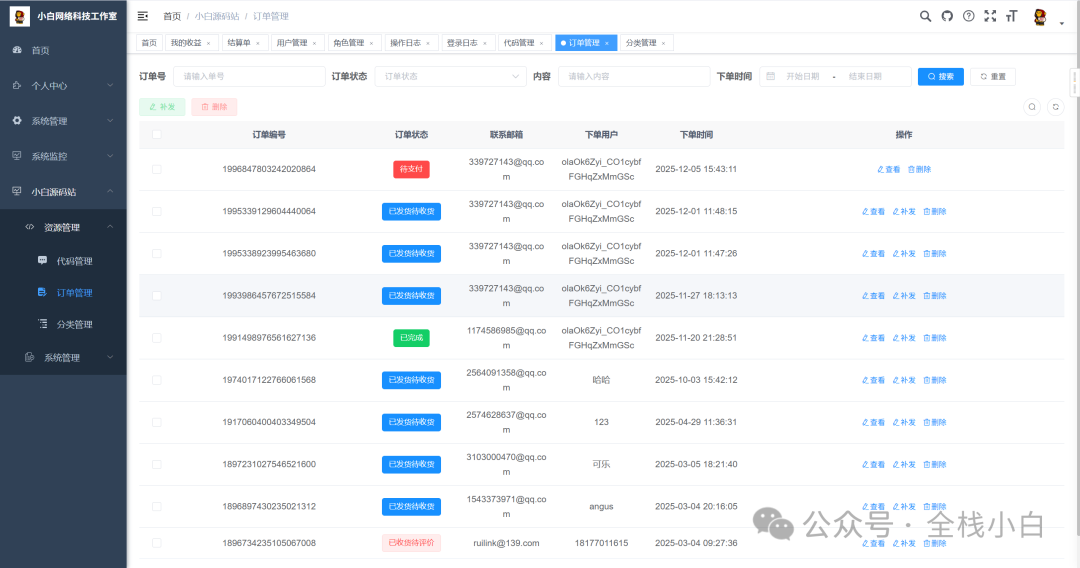Click the search magnifier icon in header

click(x=925, y=16)
